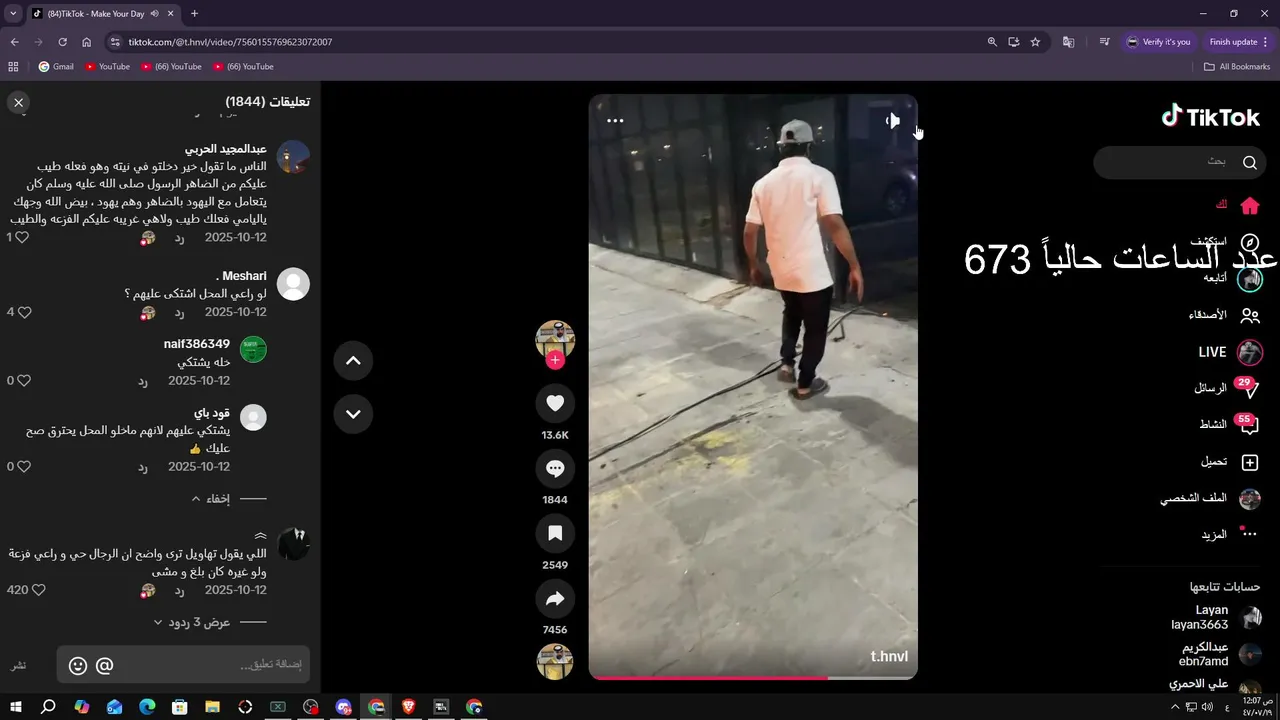Go back in browser history
Viewport: 1280px width, 720px height.
[x=14, y=42]
